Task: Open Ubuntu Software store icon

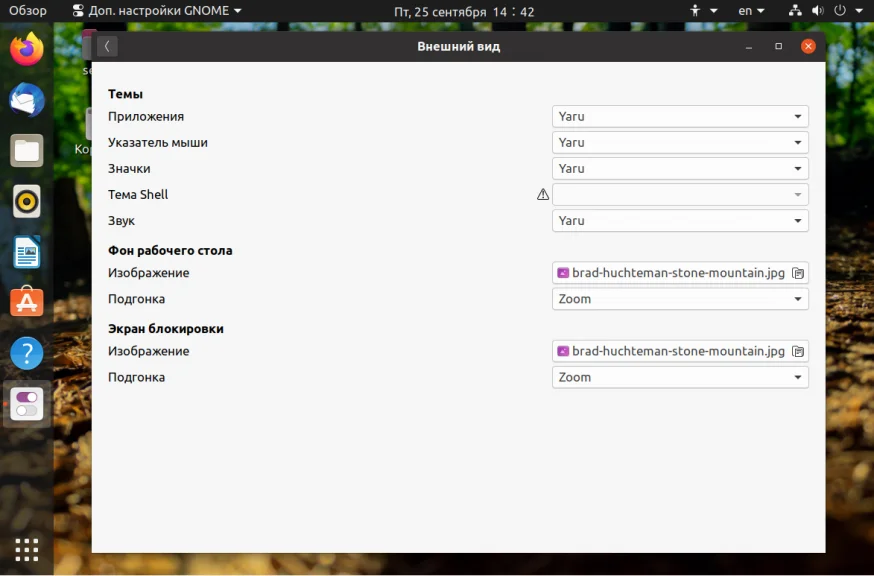Action: pyautogui.click(x=26, y=302)
